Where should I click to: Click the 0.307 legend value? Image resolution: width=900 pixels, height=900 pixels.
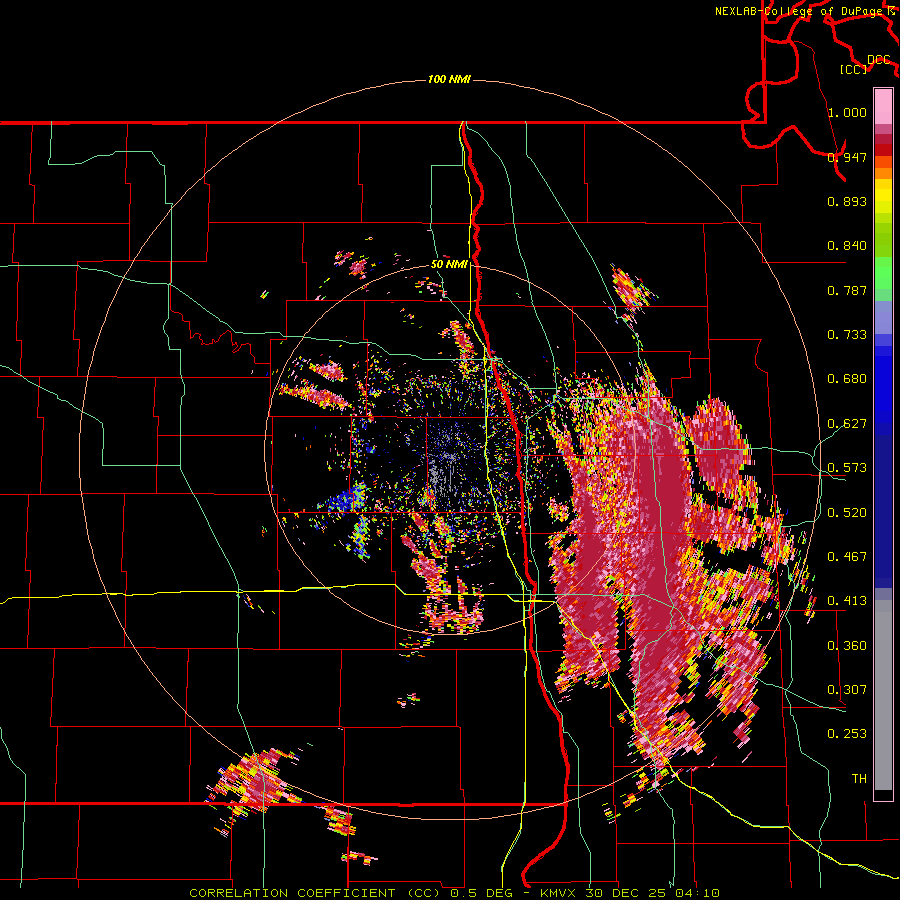point(847,689)
